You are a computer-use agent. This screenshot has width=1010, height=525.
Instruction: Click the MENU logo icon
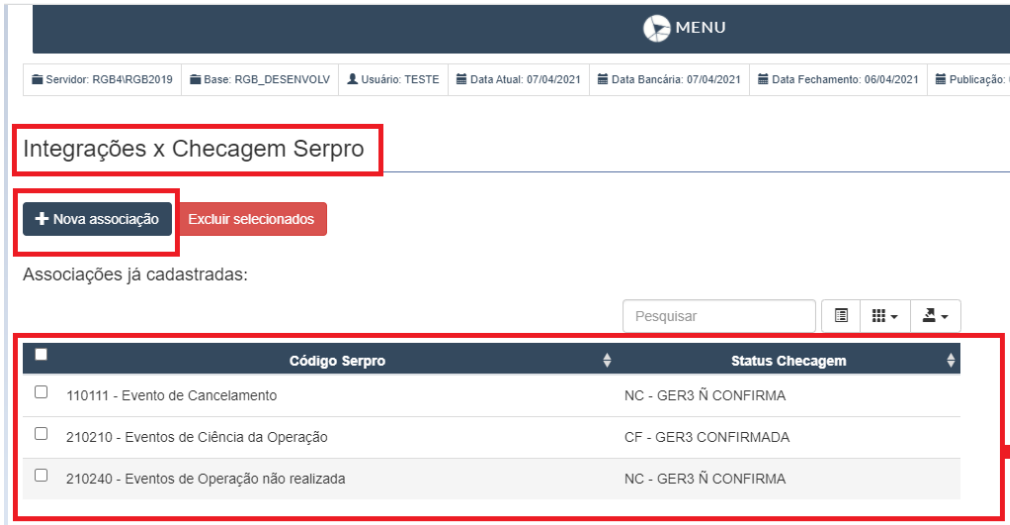656,28
